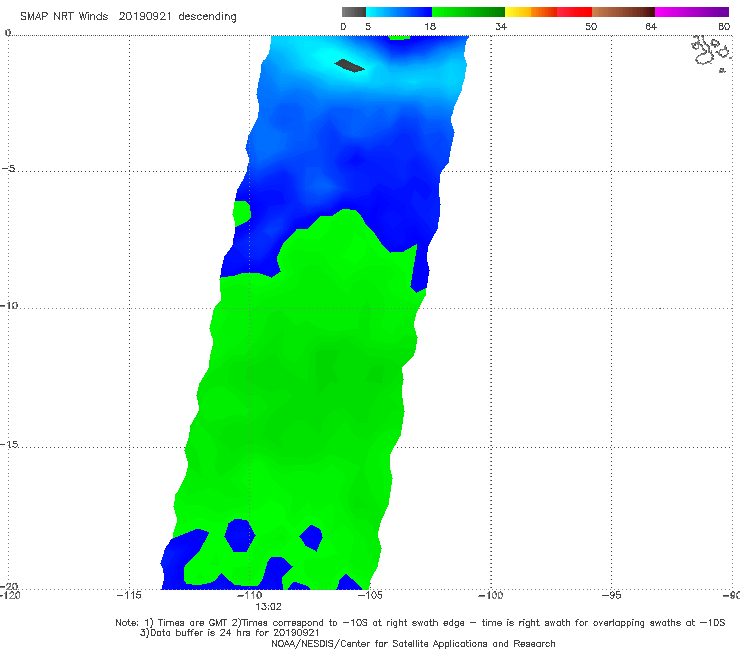Click the yellow-orange segment of the color scale
The image size is (740, 650).
[x=530, y=12]
